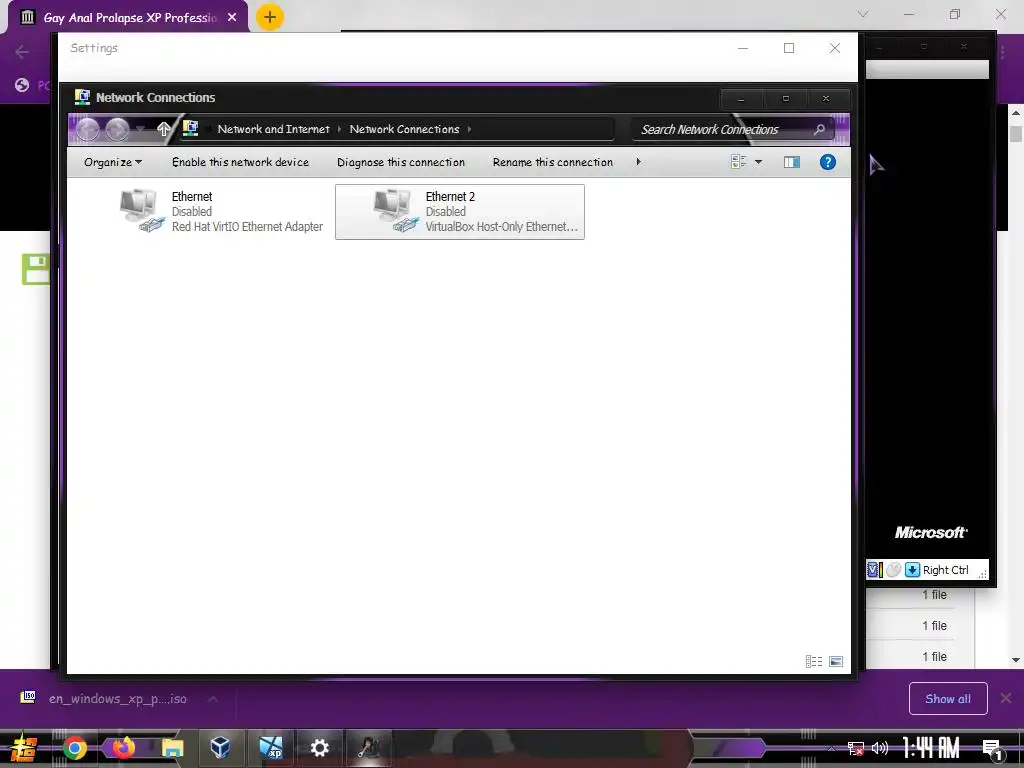Click the globe site info icon
1024x768 pixels.
(22, 85)
